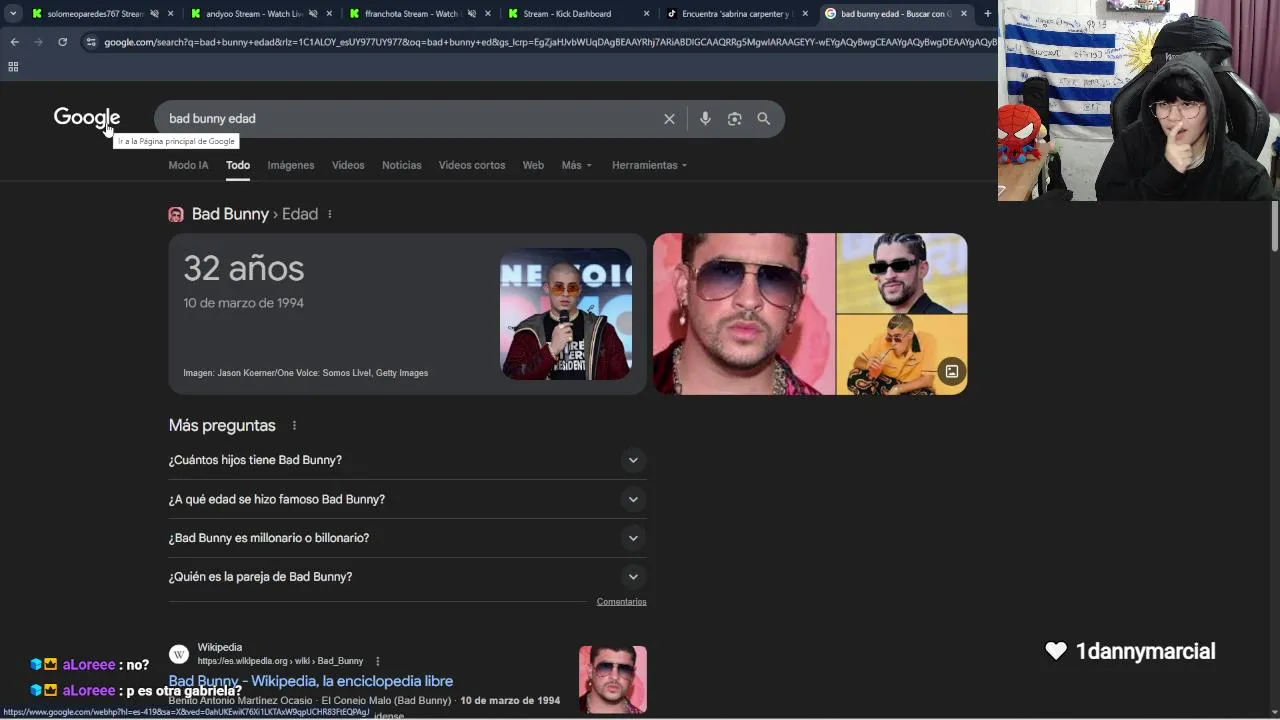Click the Google logo

click(87, 118)
